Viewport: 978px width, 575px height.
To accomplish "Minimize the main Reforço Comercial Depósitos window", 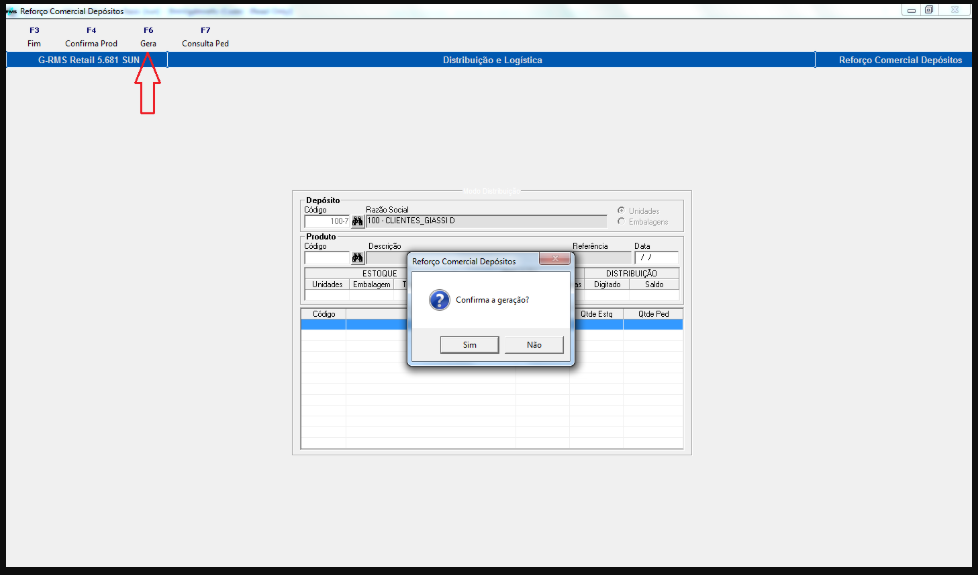I will [911, 11].
